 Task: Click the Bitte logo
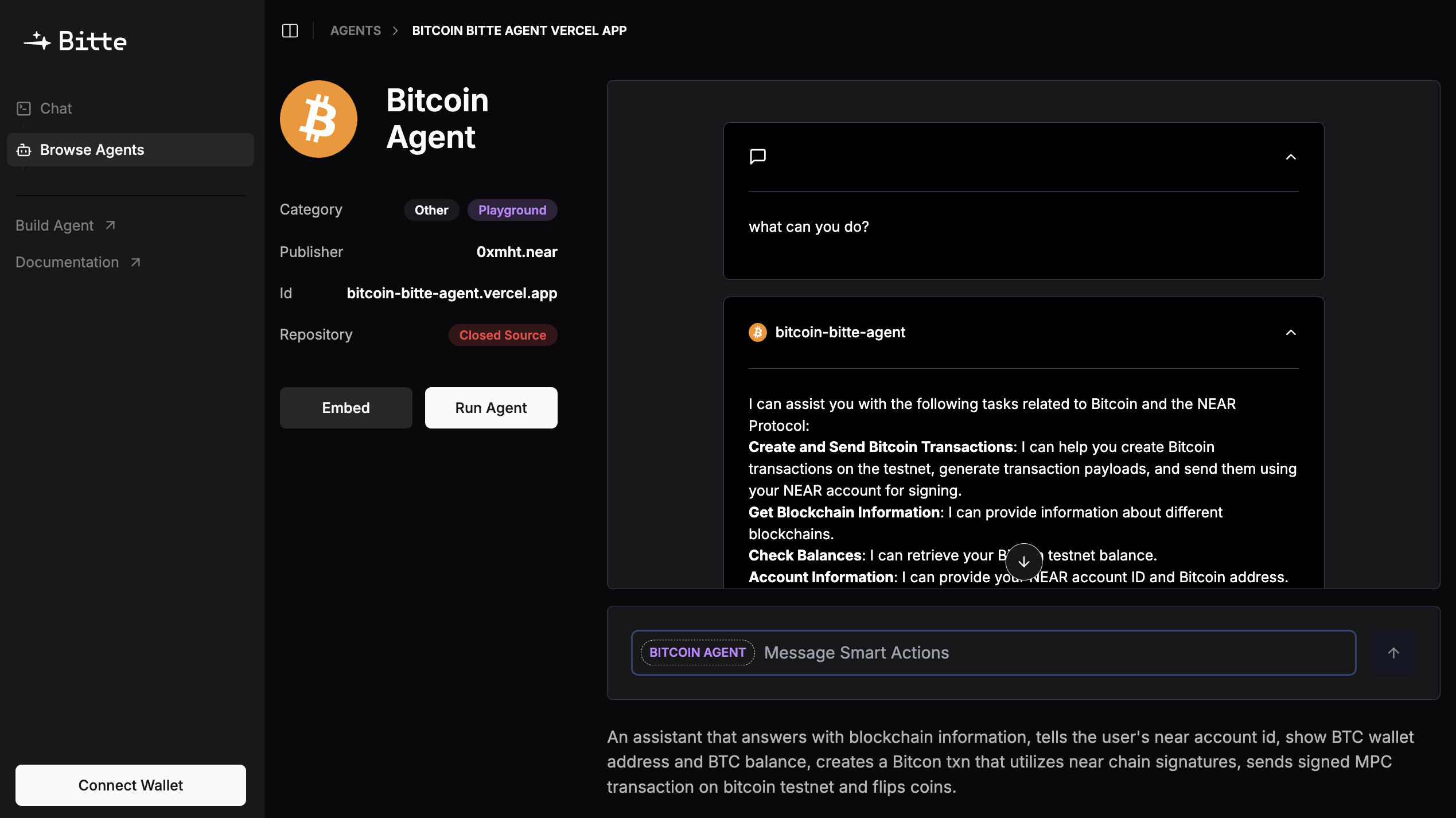[75, 41]
